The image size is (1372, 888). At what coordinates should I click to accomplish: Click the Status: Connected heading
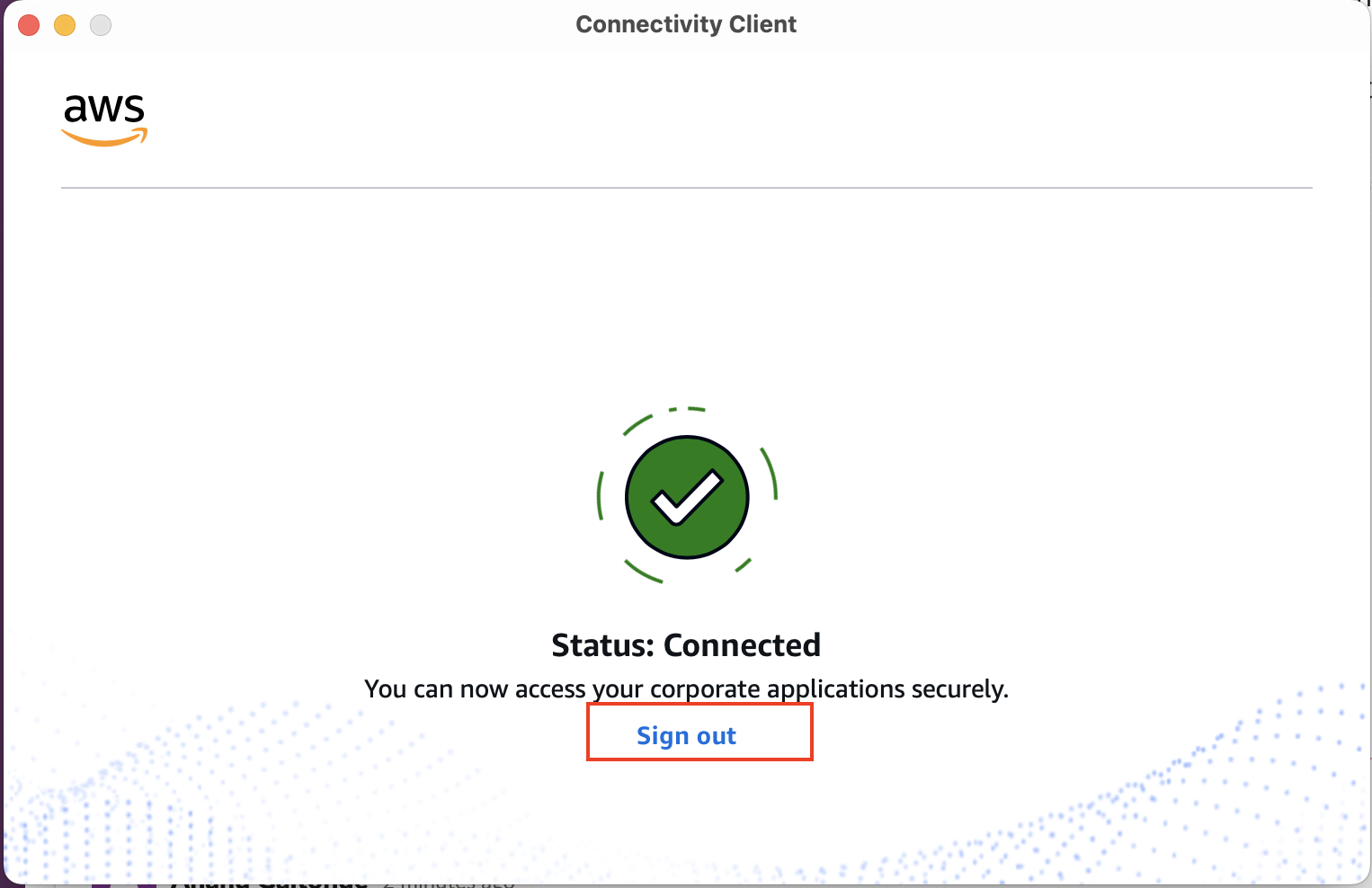click(x=686, y=645)
